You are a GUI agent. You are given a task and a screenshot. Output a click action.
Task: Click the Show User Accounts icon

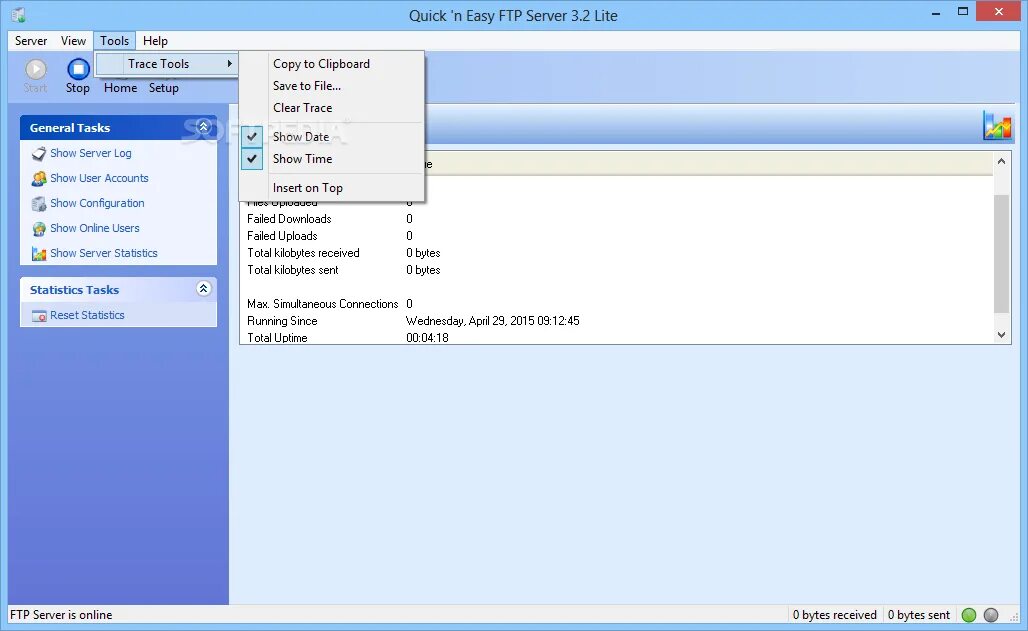pyautogui.click(x=39, y=178)
